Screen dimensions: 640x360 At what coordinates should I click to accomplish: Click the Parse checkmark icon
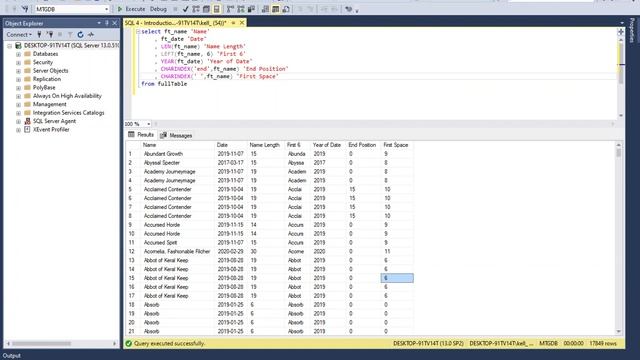[186, 9]
